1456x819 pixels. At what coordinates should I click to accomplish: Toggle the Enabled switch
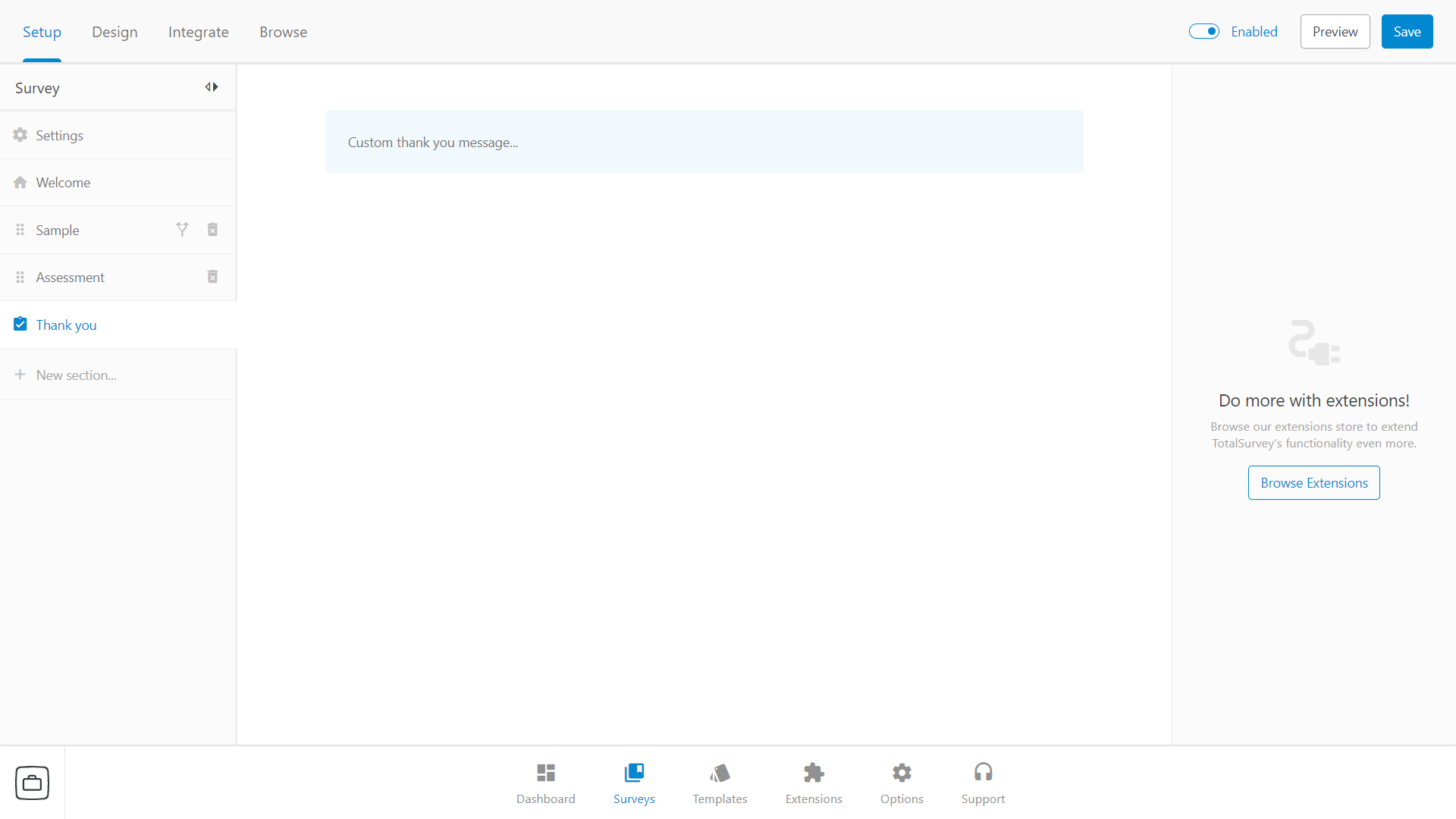(1204, 31)
